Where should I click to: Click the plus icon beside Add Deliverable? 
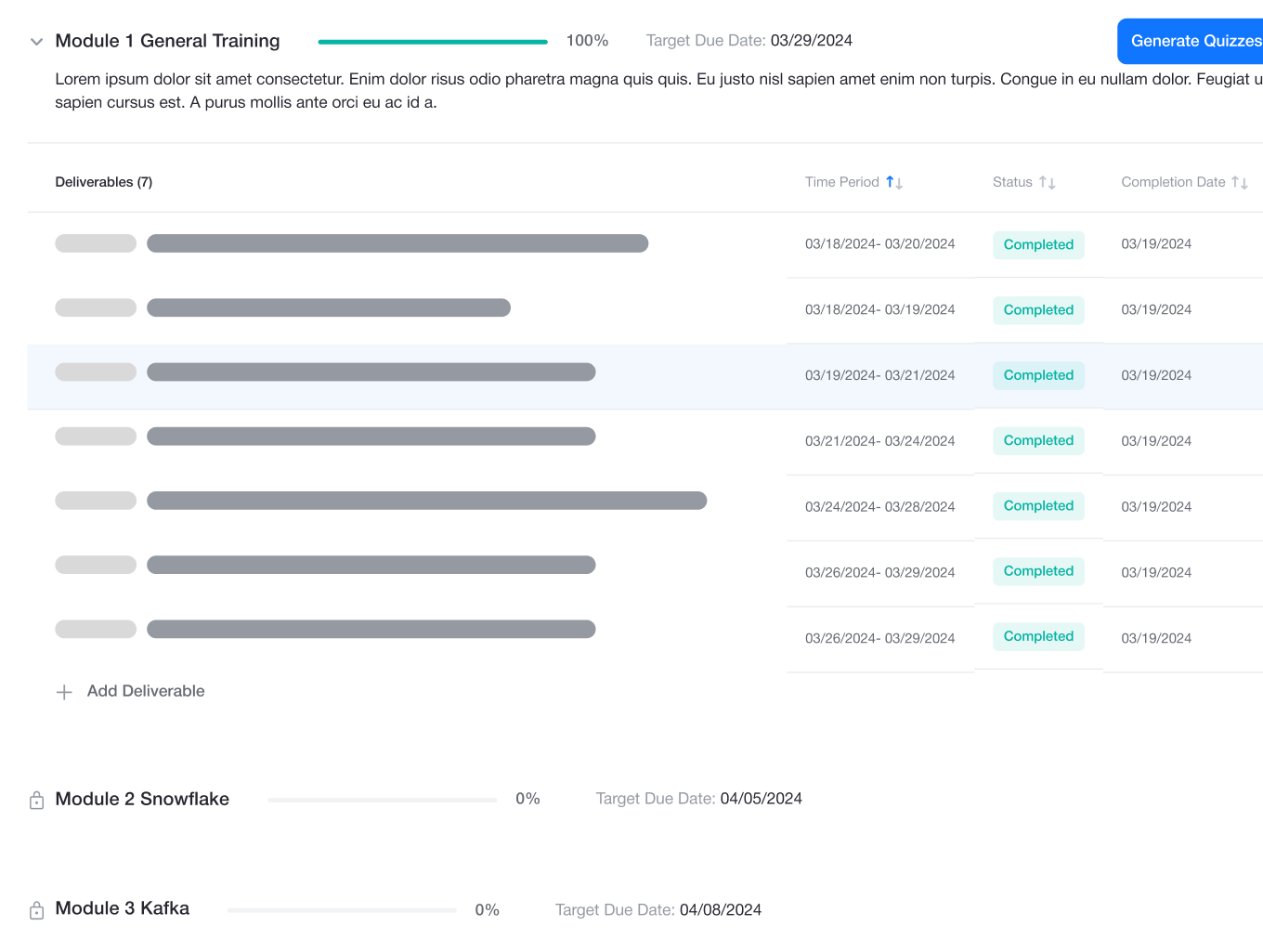coord(64,691)
